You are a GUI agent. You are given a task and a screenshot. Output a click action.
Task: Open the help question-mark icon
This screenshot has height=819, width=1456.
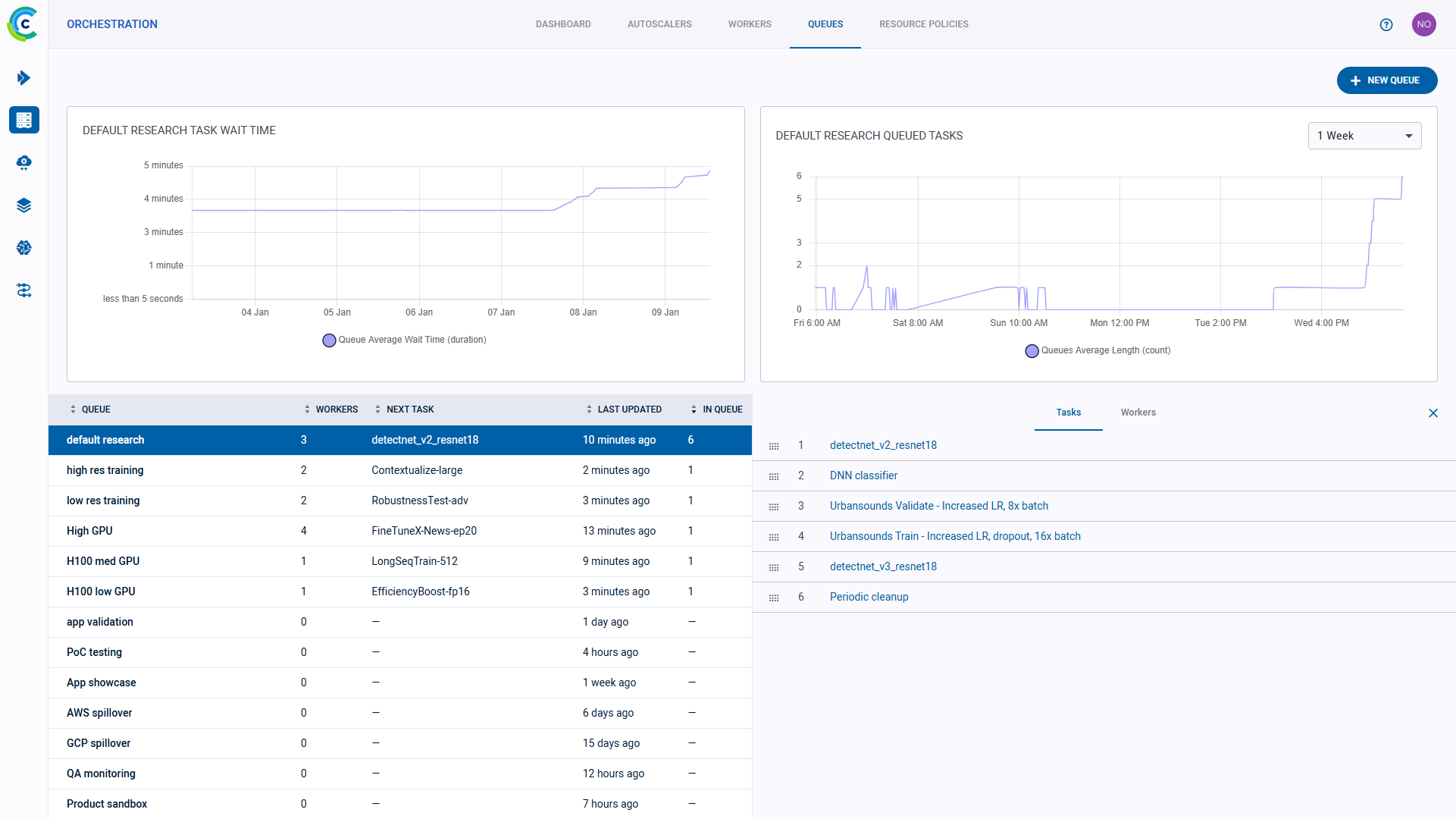pos(1387,24)
